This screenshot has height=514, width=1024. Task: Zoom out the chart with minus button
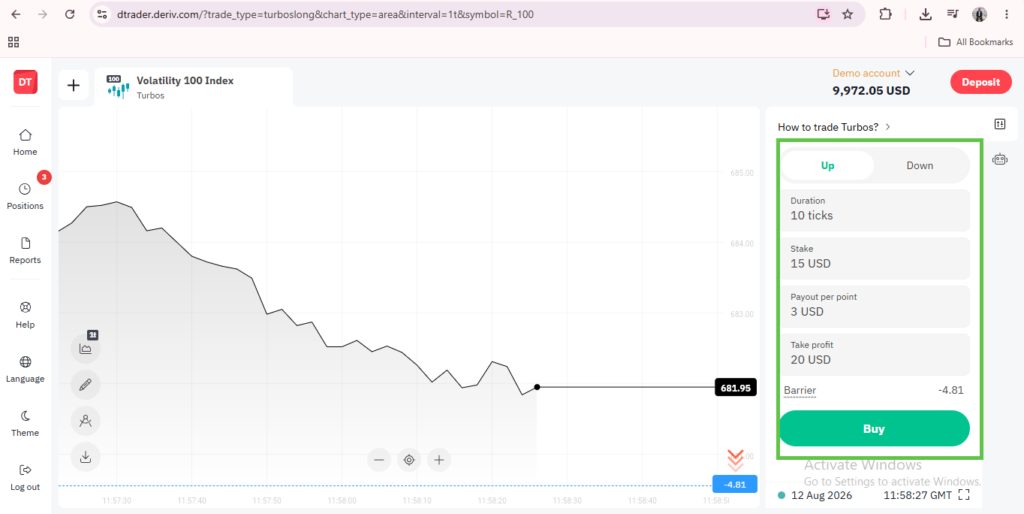click(x=379, y=460)
